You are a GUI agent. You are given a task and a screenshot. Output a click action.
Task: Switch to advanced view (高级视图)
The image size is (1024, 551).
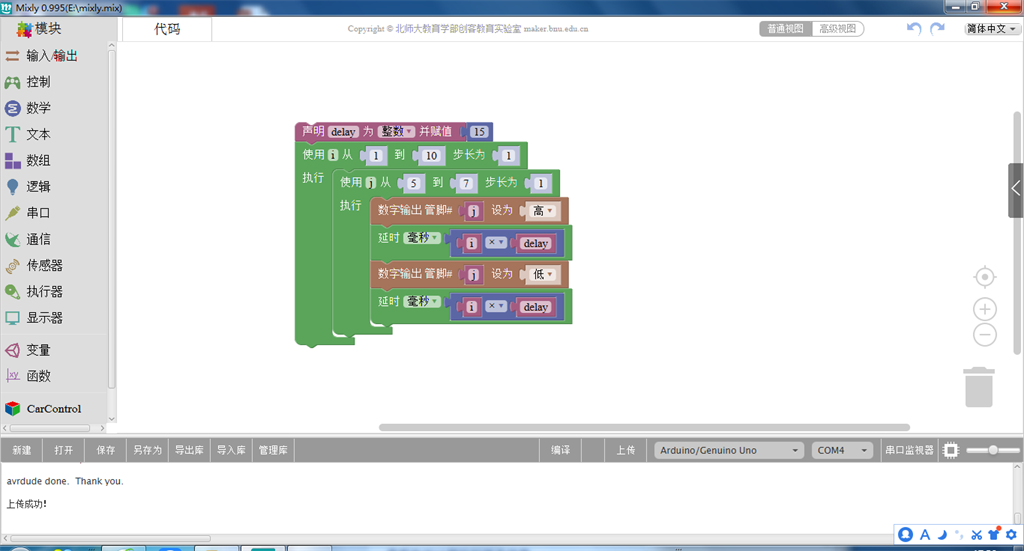pyautogui.click(x=837, y=29)
